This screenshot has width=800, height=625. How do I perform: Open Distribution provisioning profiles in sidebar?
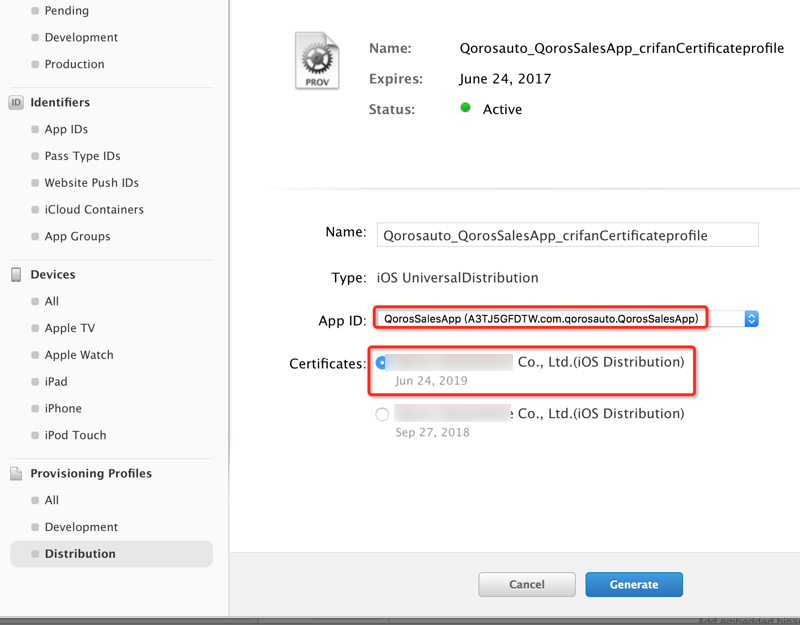80,554
